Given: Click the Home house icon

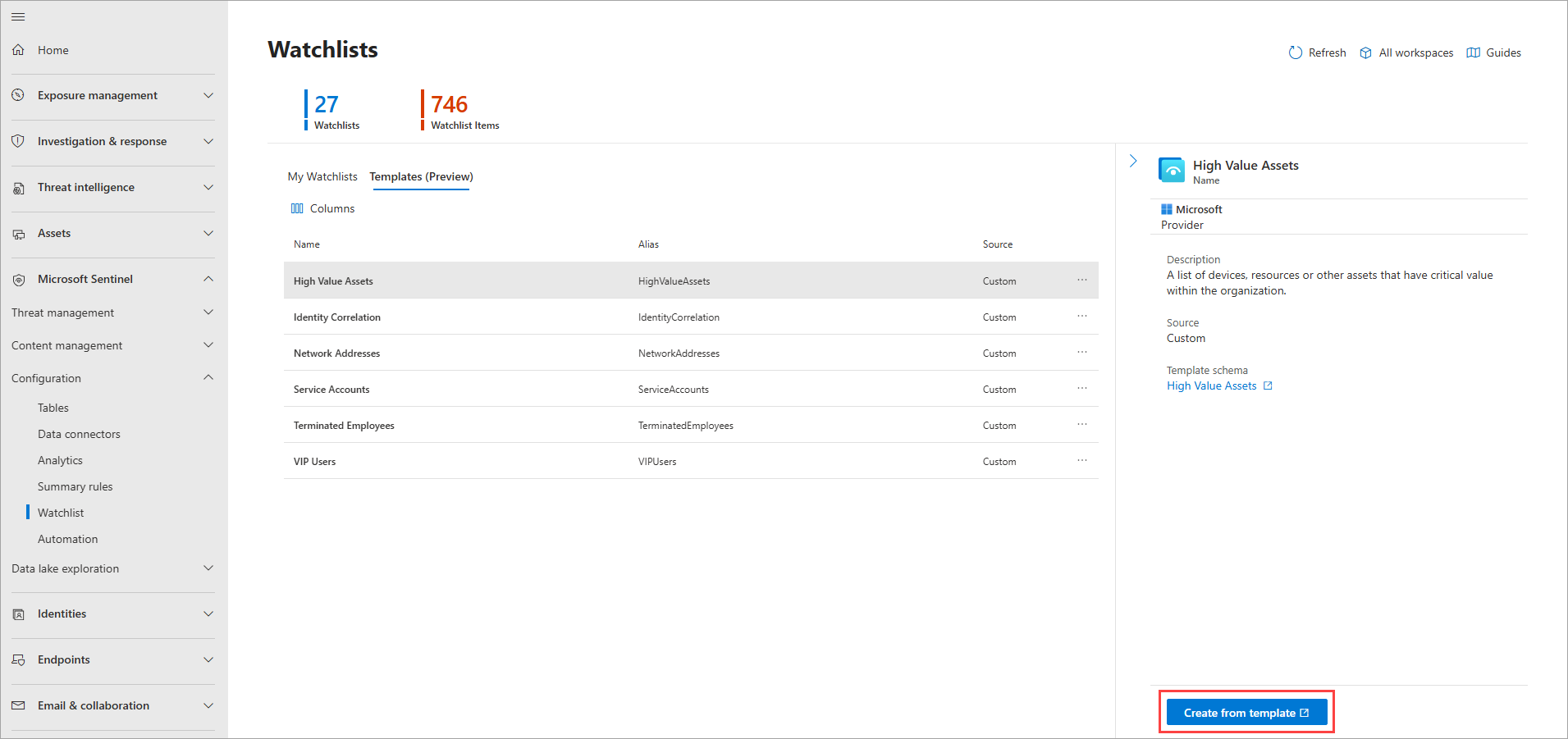Looking at the screenshot, I should click(x=18, y=50).
